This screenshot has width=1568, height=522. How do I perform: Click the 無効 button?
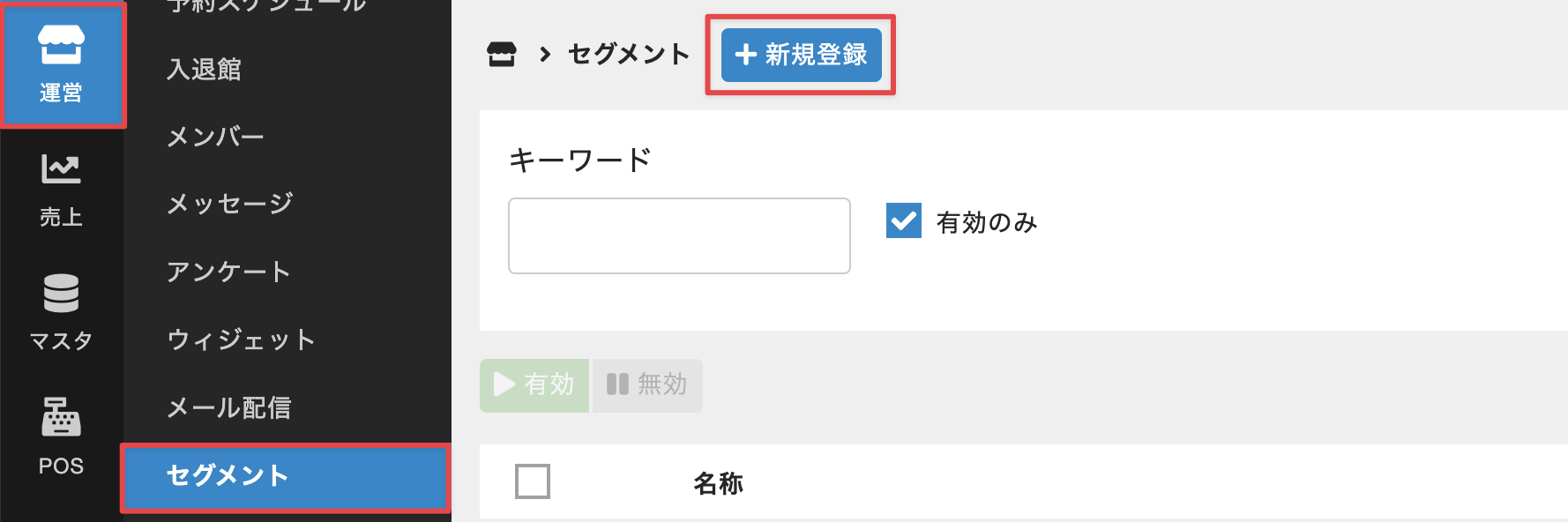[x=646, y=384]
